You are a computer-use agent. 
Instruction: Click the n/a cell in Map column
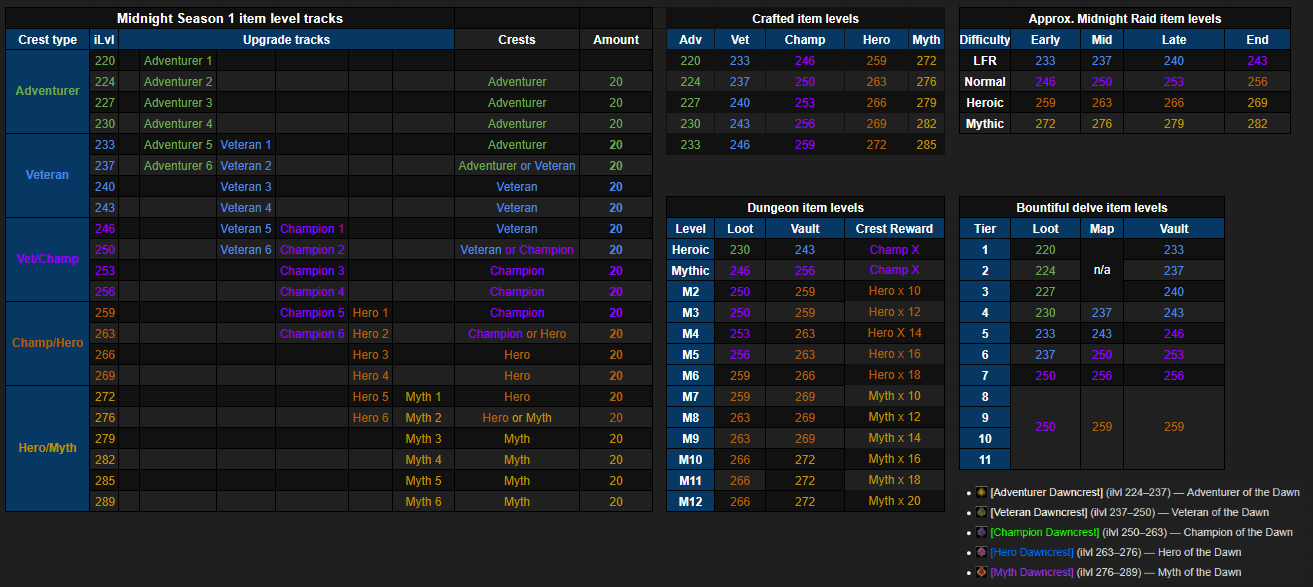(x=1101, y=270)
